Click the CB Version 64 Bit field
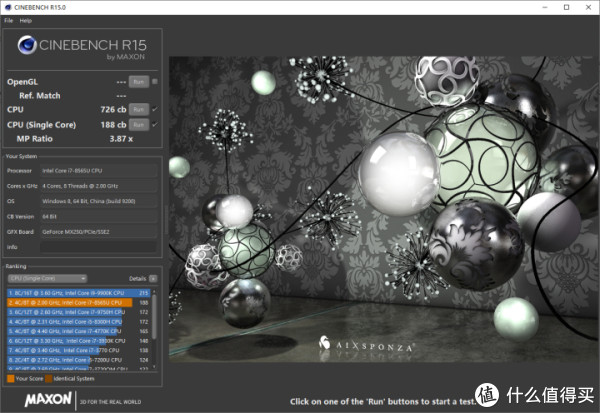Viewport: 600px width, 413px height. coord(99,216)
